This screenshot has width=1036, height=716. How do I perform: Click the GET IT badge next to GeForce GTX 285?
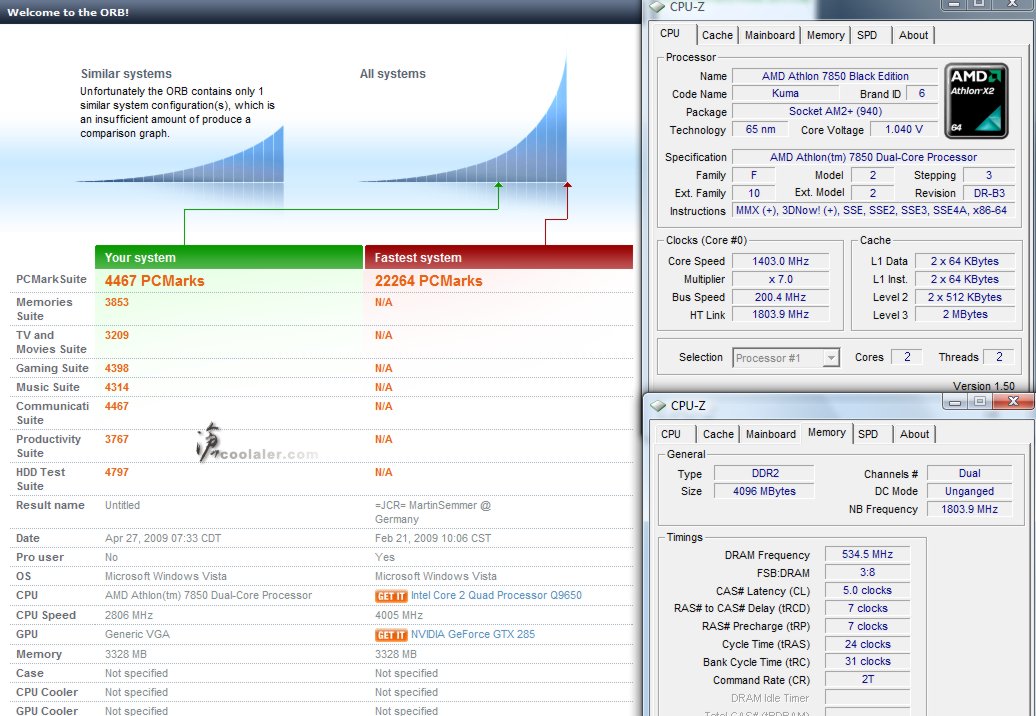(391, 635)
